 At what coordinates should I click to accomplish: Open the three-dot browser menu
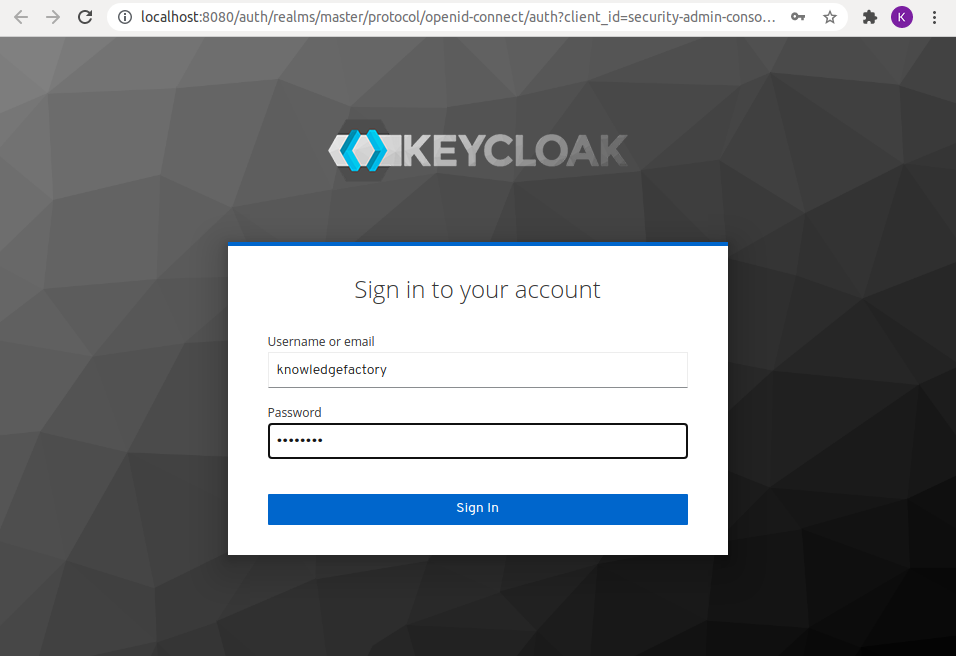pos(935,17)
